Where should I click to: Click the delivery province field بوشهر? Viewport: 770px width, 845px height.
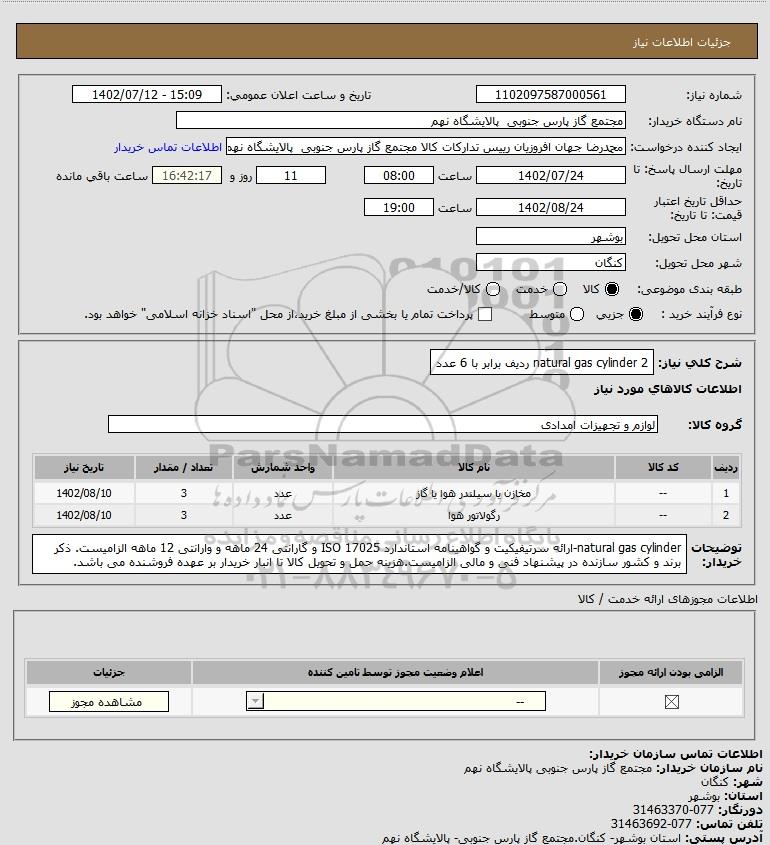[551, 237]
